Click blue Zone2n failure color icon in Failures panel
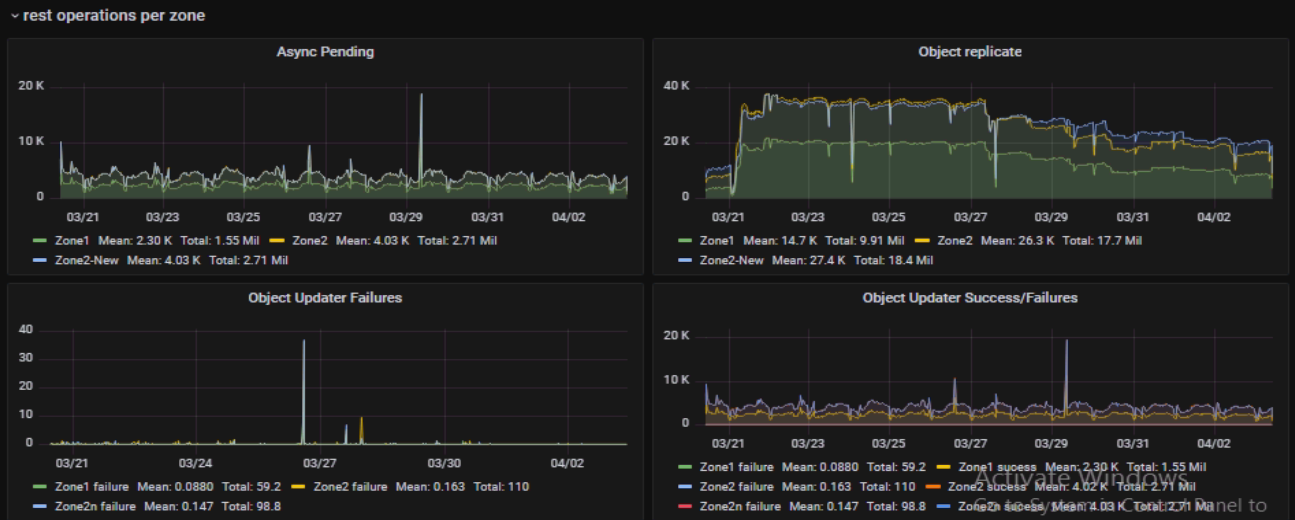Screen dimensions: 1295x520 click(40, 507)
